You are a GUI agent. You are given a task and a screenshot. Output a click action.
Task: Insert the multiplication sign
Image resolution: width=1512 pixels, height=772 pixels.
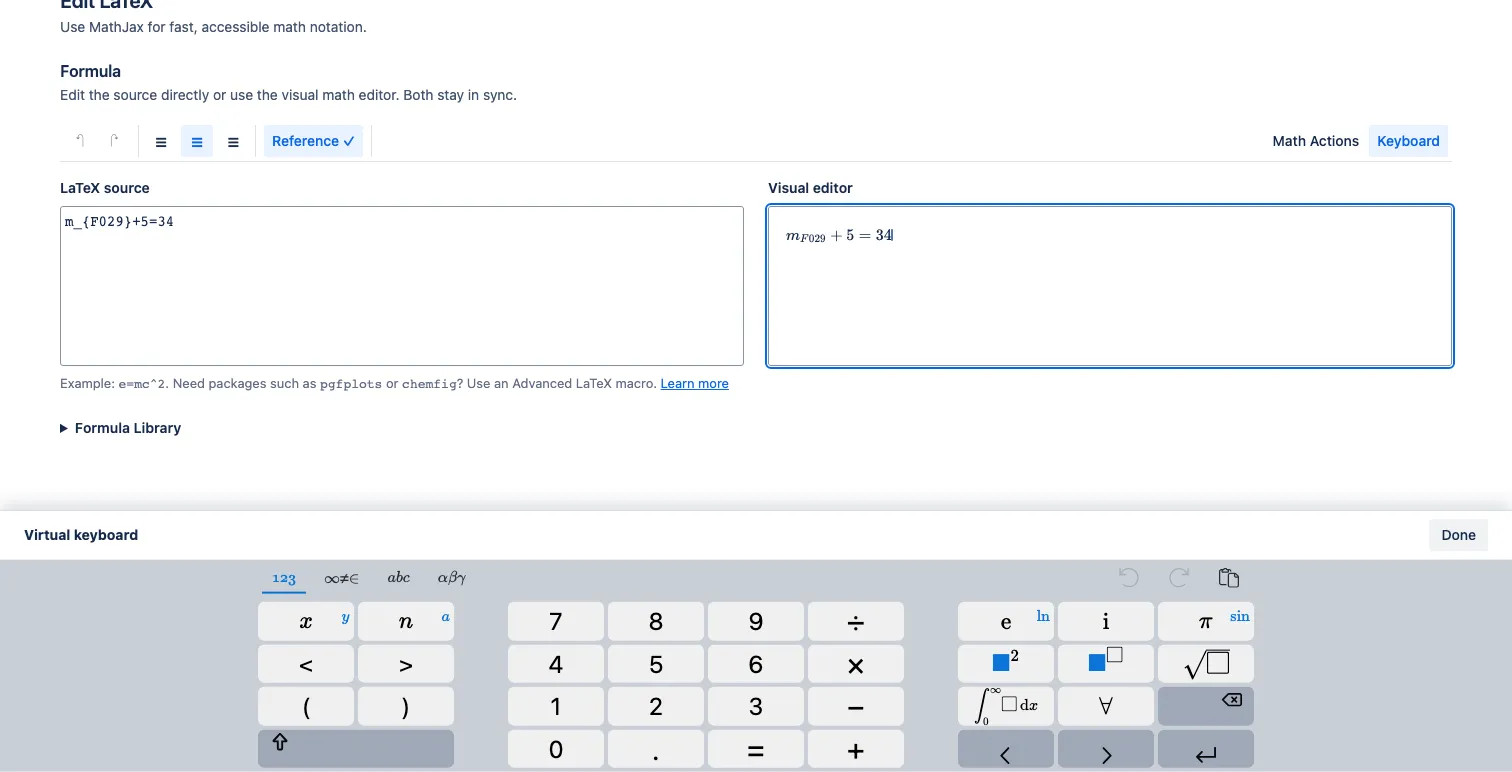[x=855, y=664]
